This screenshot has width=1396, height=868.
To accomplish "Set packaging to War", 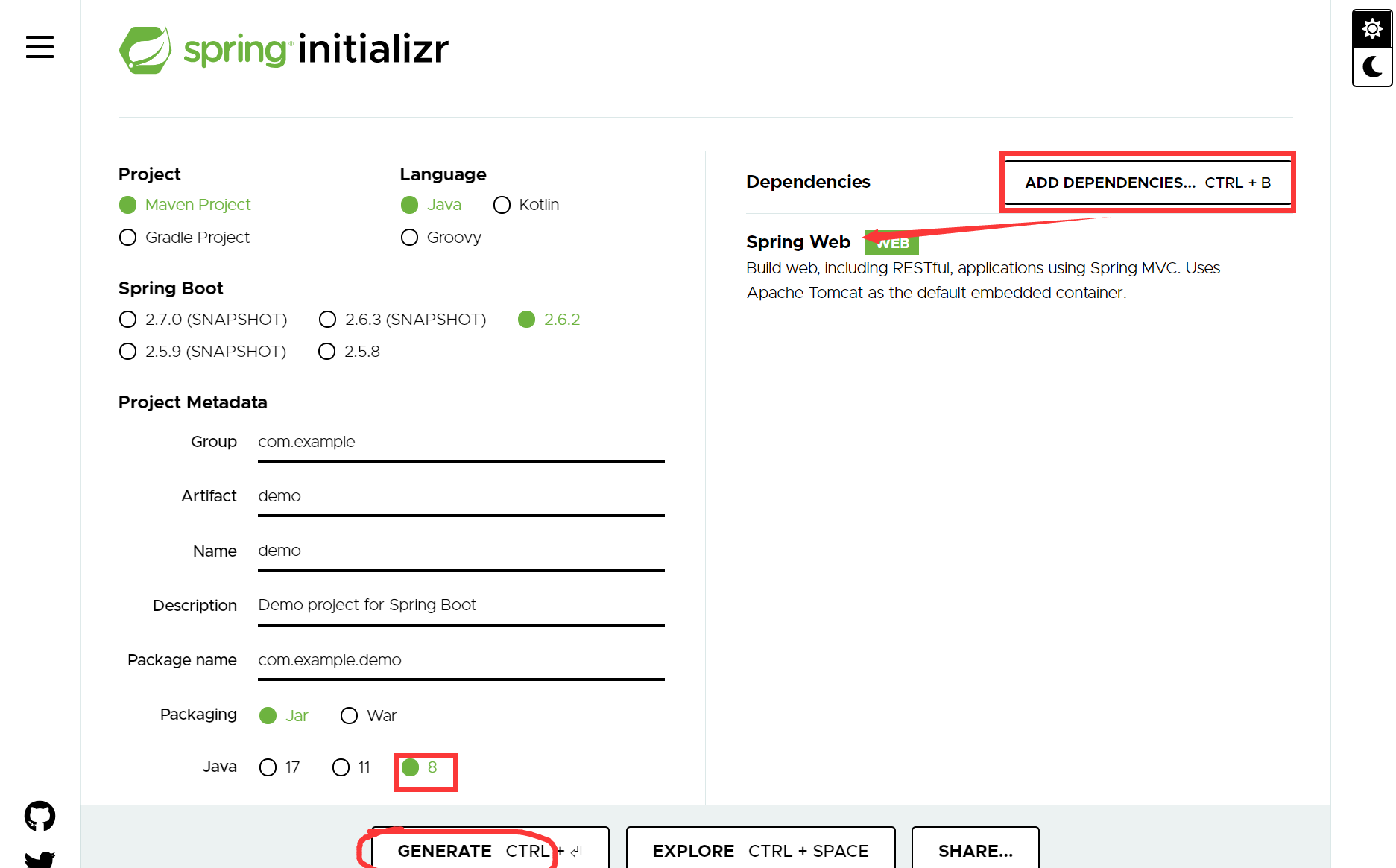I will click(x=368, y=715).
